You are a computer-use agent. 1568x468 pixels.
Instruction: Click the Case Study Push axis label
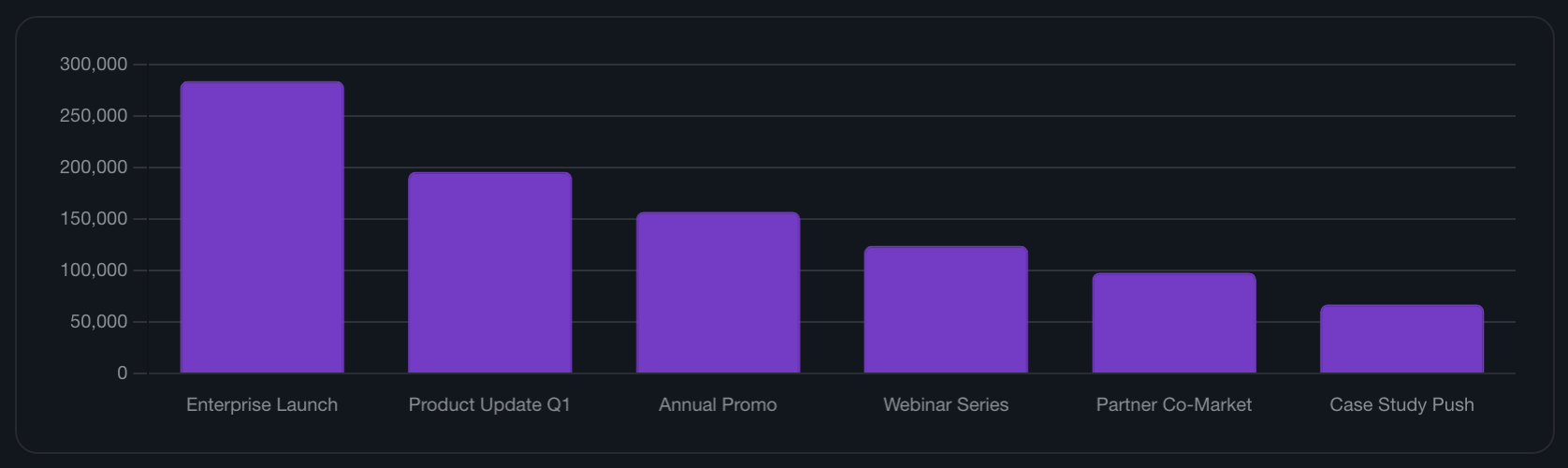click(x=1401, y=404)
